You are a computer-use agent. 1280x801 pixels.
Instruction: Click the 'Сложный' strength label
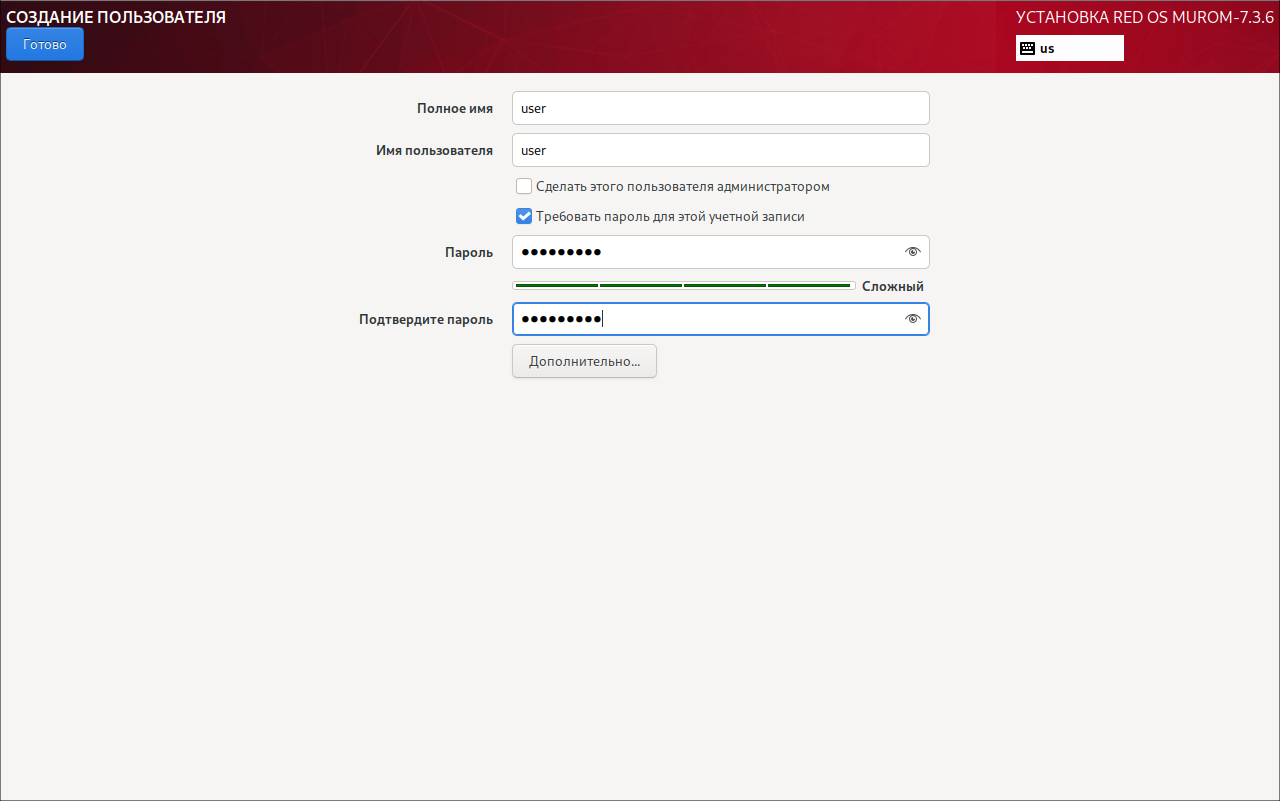click(892, 286)
